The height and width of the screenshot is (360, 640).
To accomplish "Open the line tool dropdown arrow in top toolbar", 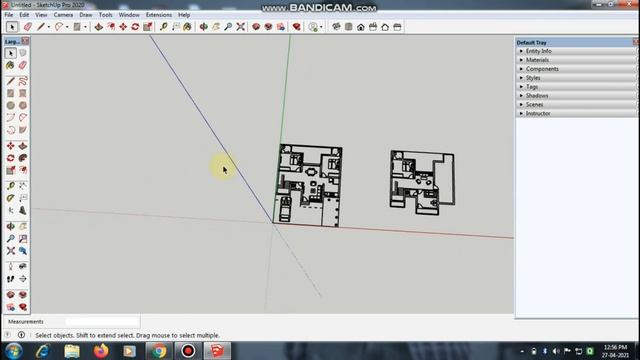I will pos(49,27).
